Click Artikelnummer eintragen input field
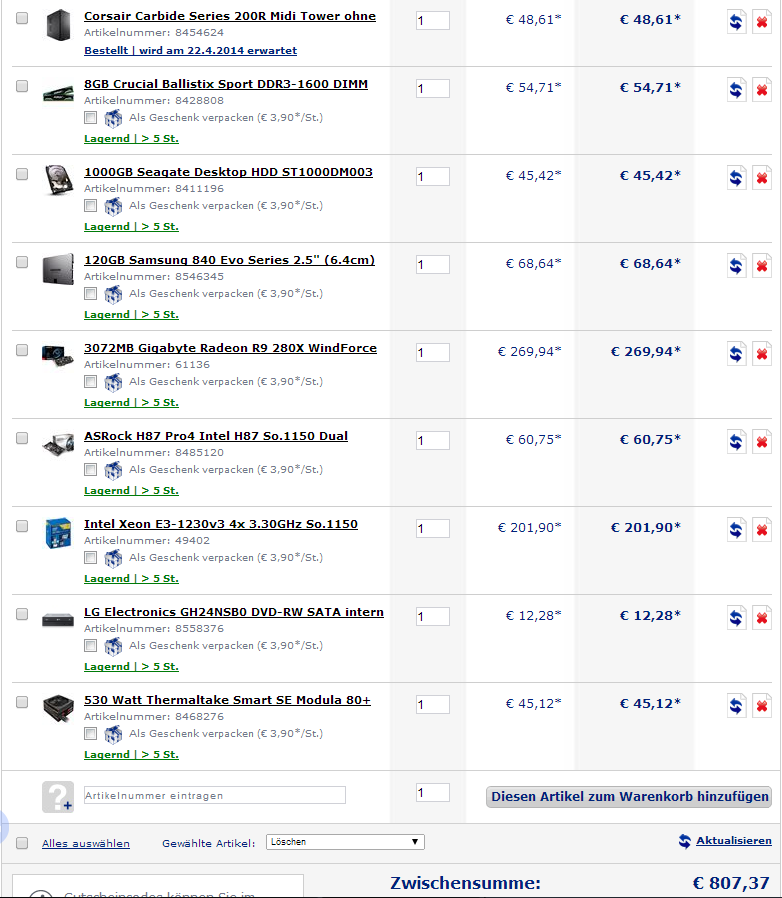The width and height of the screenshot is (782, 898). 215,795
